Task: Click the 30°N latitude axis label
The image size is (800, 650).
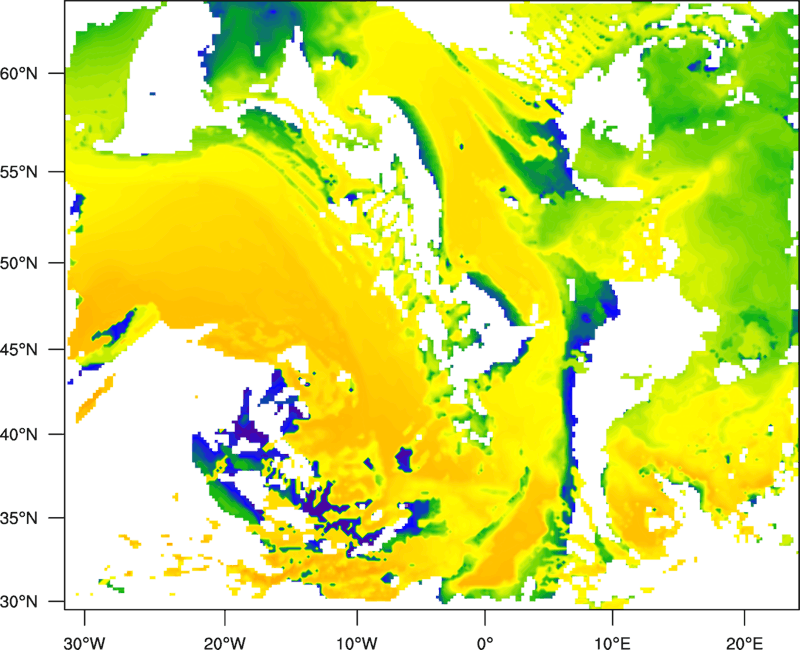Action: point(19,602)
